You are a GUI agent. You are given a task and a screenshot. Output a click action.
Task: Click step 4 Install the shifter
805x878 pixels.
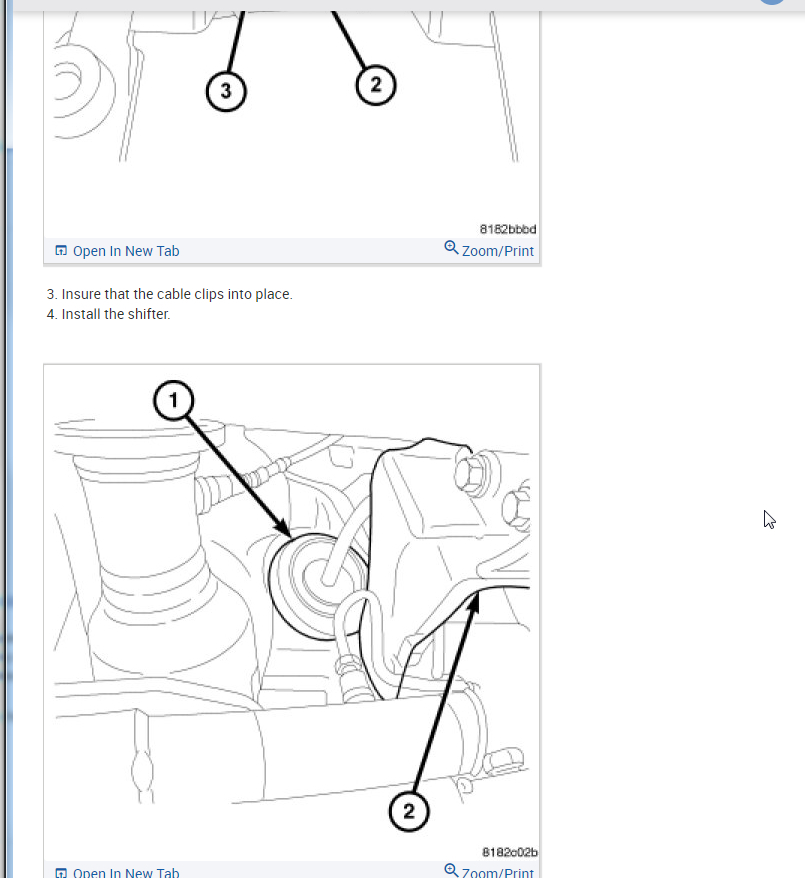108,314
